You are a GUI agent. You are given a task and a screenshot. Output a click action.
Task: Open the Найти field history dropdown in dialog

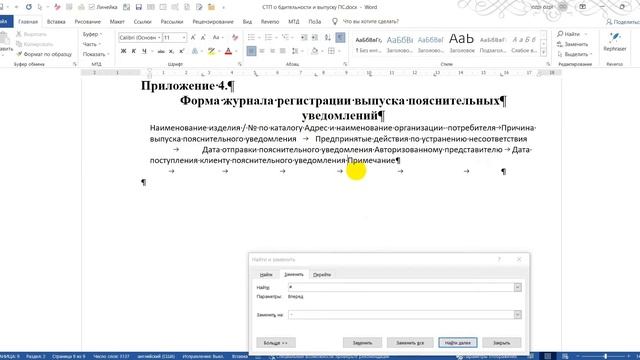[x=518, y=287]
